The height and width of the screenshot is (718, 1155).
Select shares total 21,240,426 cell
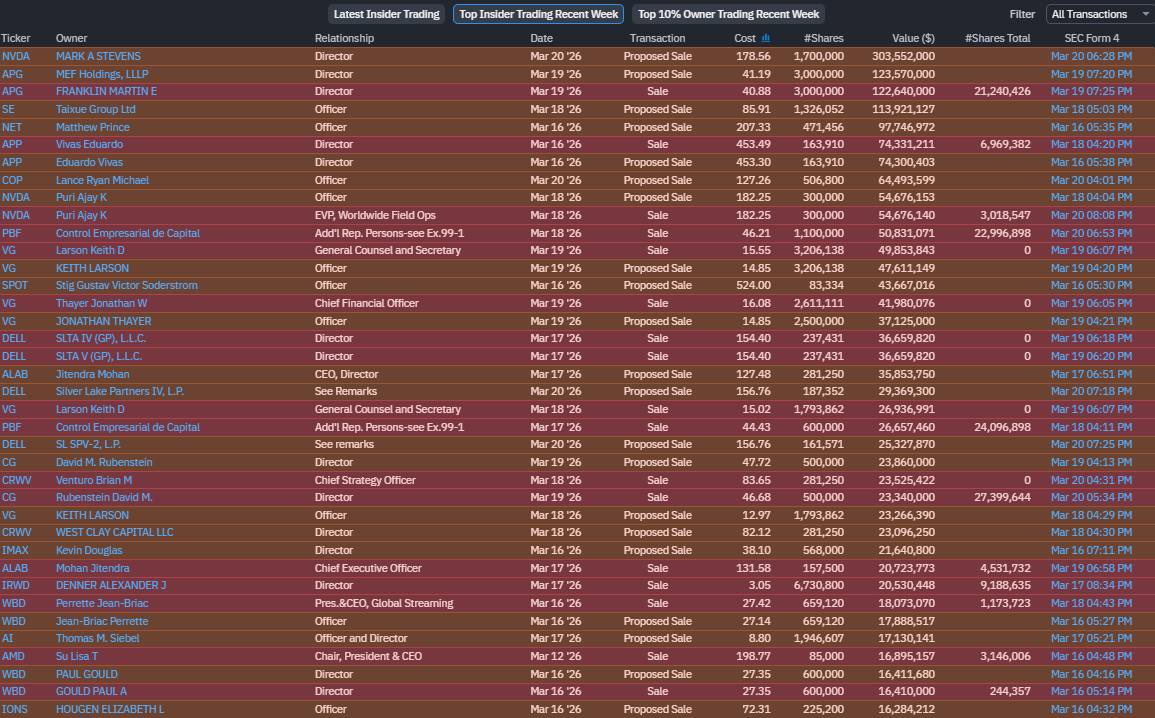click(1002, 91)
